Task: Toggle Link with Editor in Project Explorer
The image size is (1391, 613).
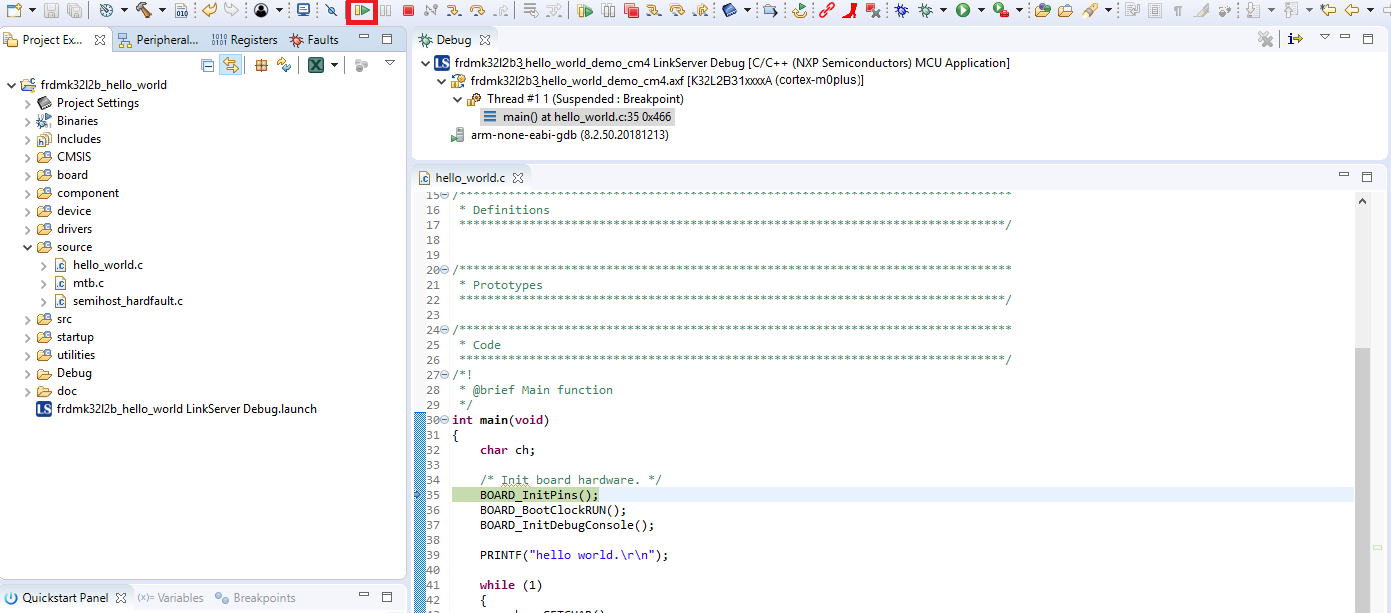Action: (230, 65)
